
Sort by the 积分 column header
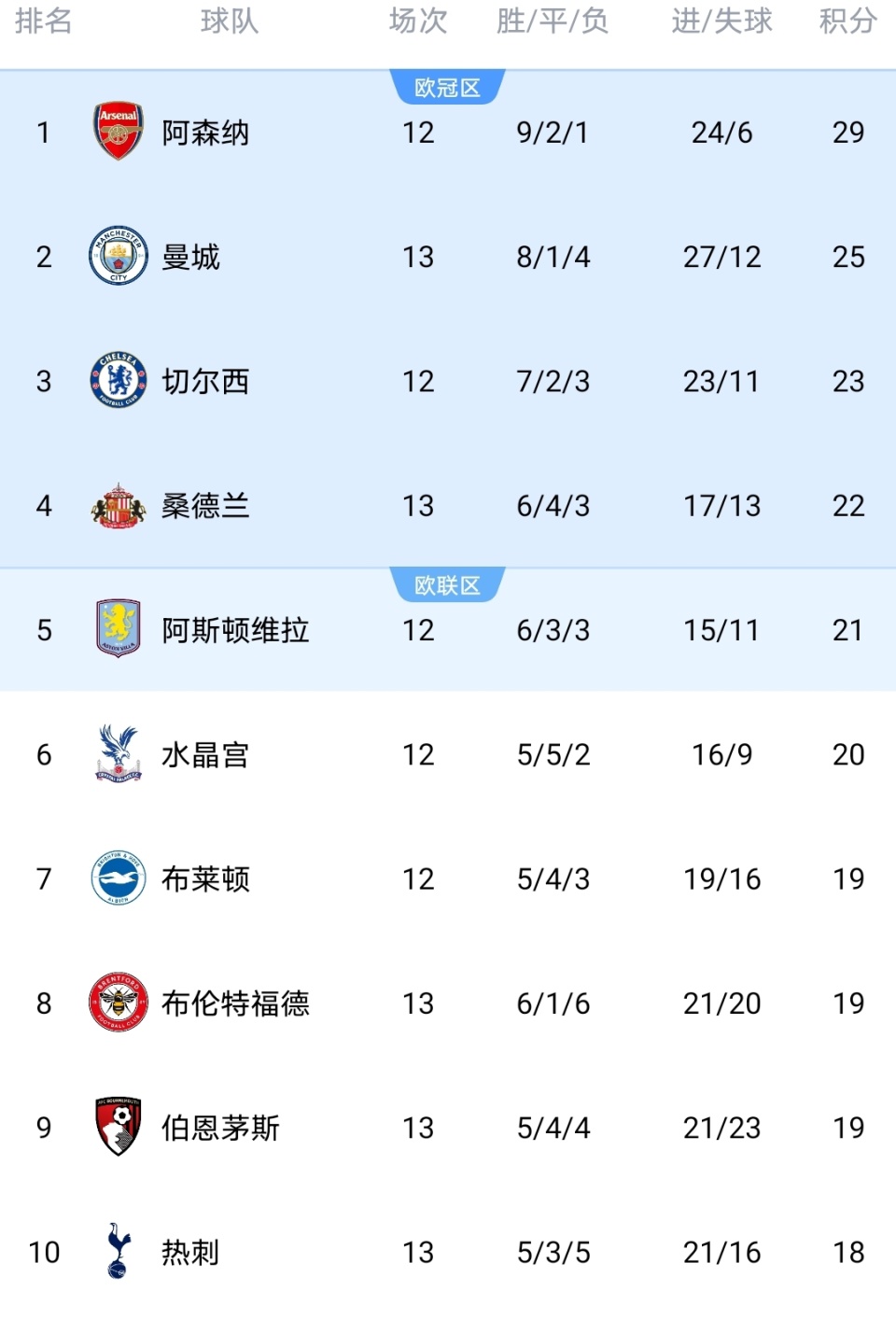(847, 21)
